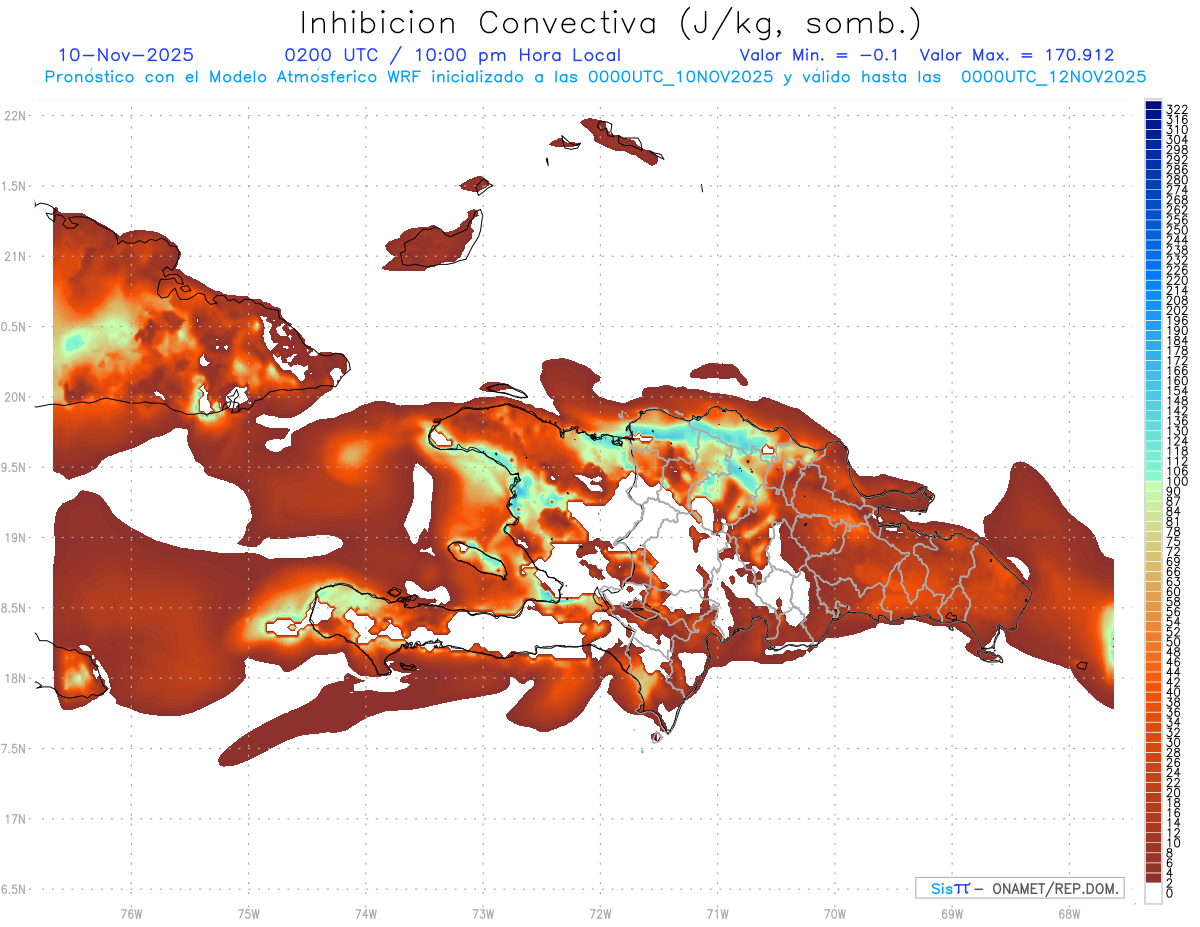This screenshot has height=927, width=1200.
Task: Click the '72W' longitude label
Action: 600,913
